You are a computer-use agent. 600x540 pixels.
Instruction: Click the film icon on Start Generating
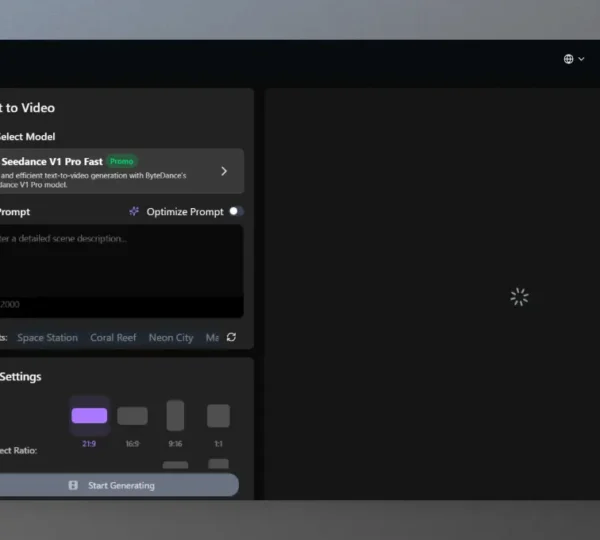(73, 485)
